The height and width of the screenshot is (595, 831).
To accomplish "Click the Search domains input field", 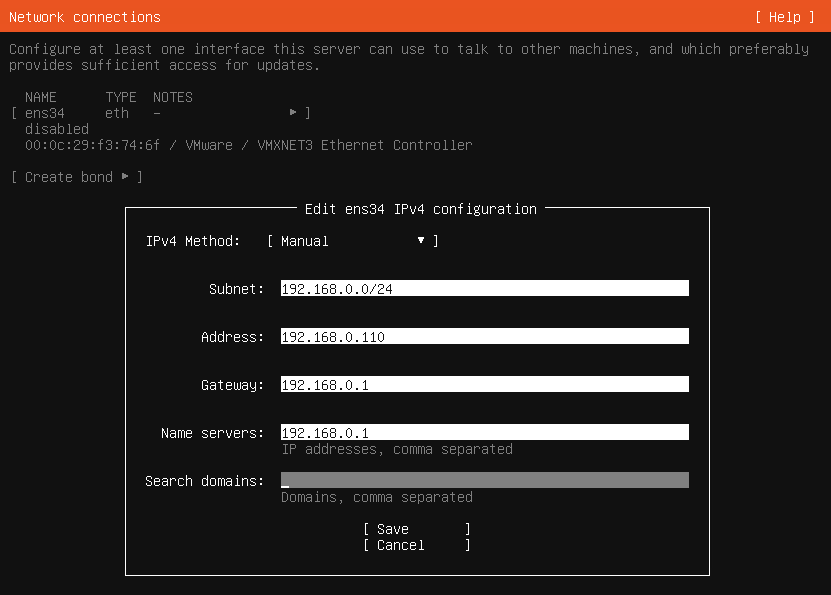I will [x=484, y=481].
